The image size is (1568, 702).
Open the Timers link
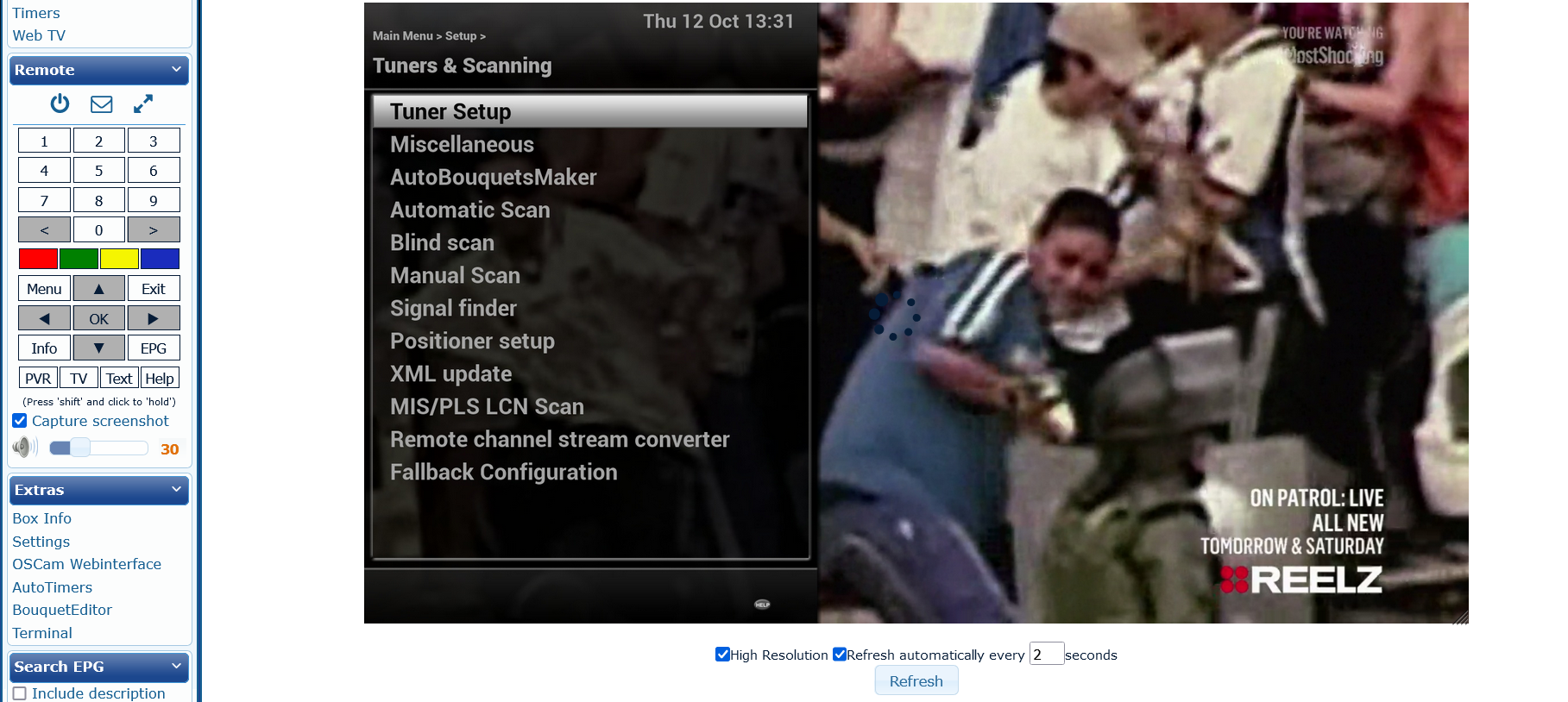click(x=36, y=13)
